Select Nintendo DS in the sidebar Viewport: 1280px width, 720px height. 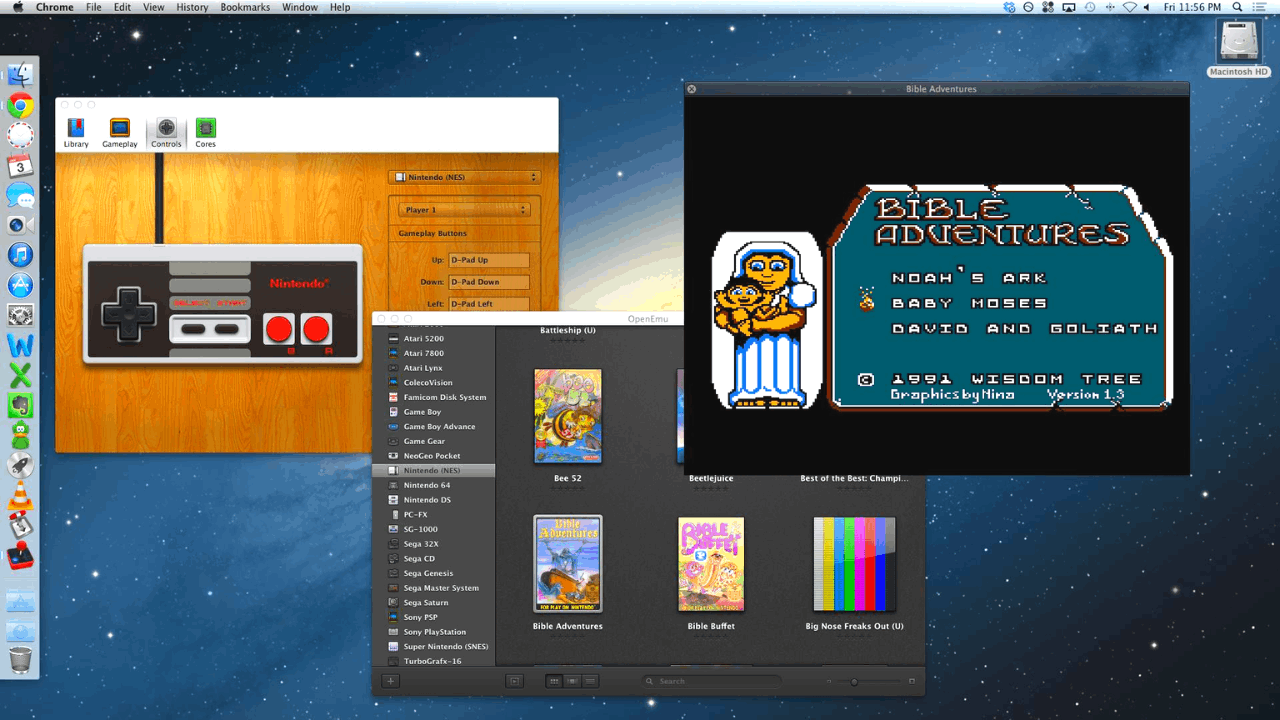pos(434,500)
